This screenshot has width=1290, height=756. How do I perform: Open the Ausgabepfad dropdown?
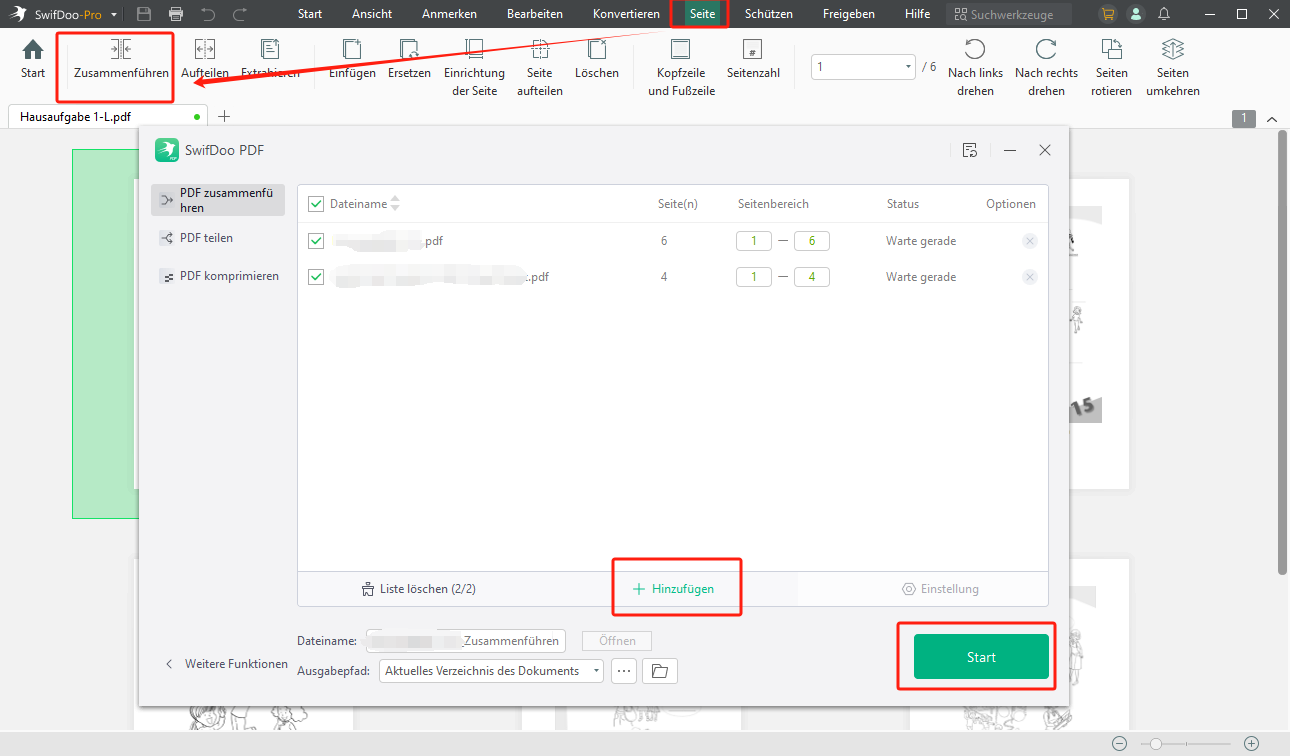[x=597, y=671]
